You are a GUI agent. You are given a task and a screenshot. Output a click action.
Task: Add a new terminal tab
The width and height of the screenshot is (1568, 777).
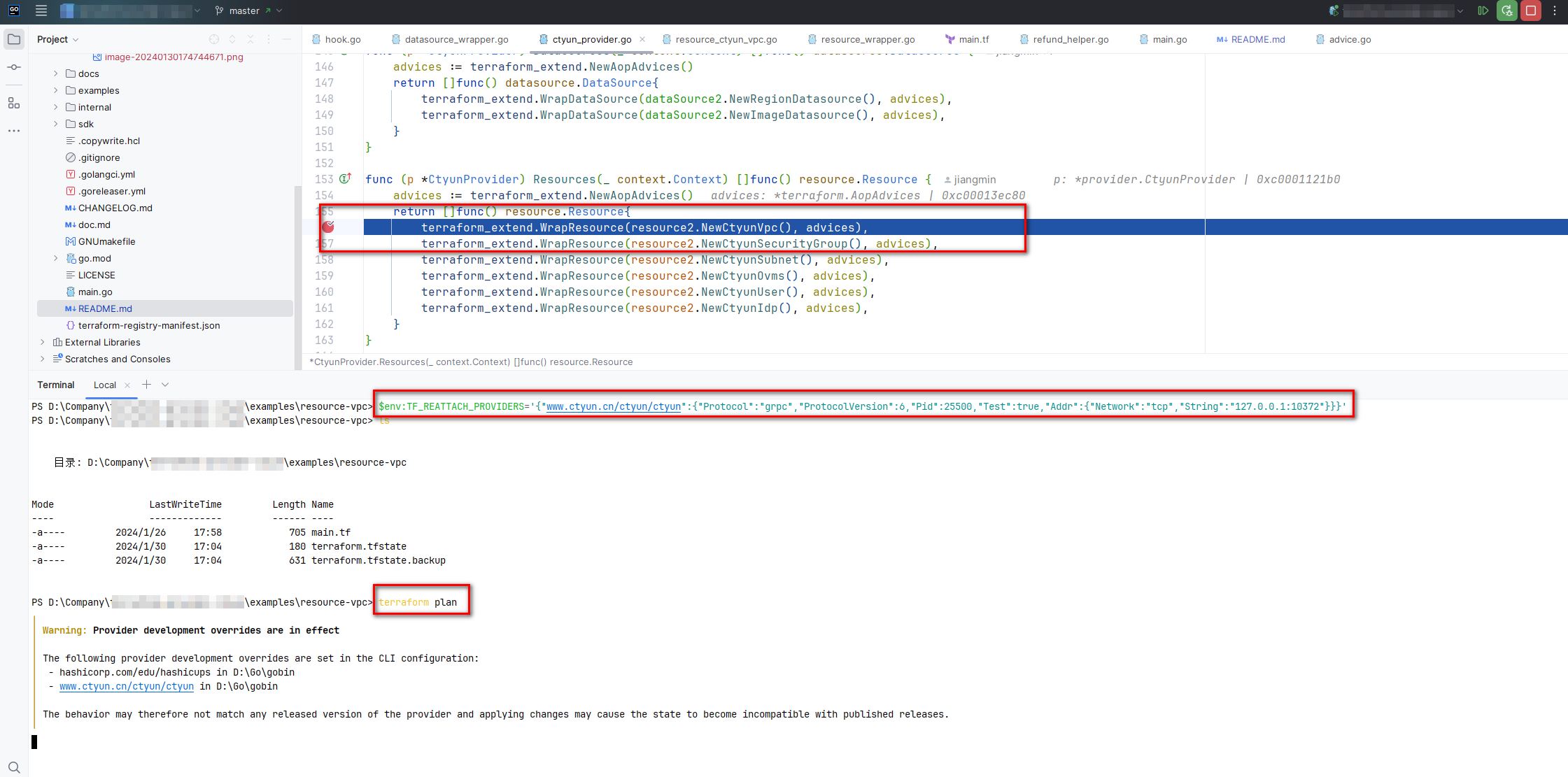(146, 385)
